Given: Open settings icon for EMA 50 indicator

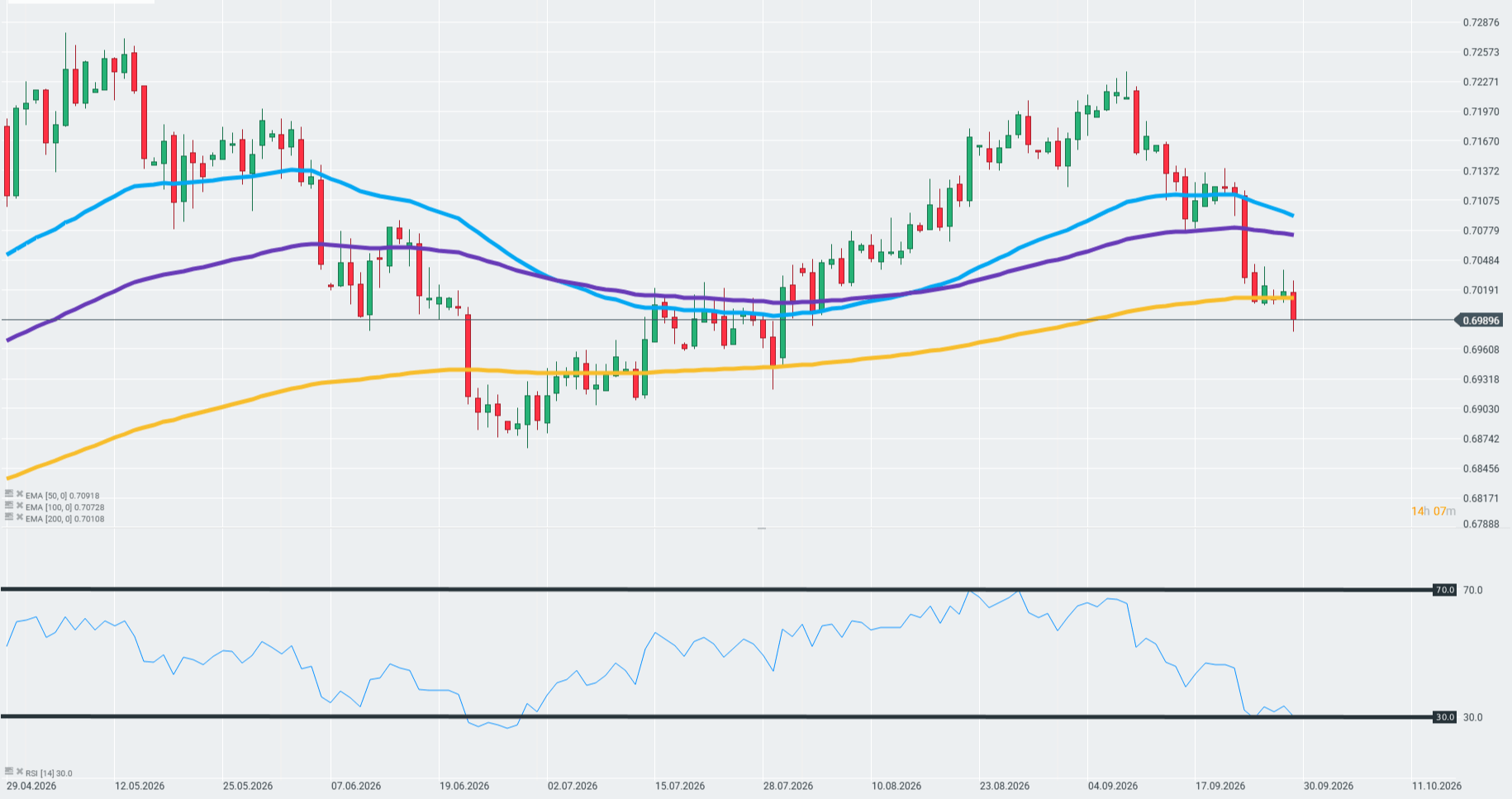Looking at the screenshot, I should tap(9, 494).
